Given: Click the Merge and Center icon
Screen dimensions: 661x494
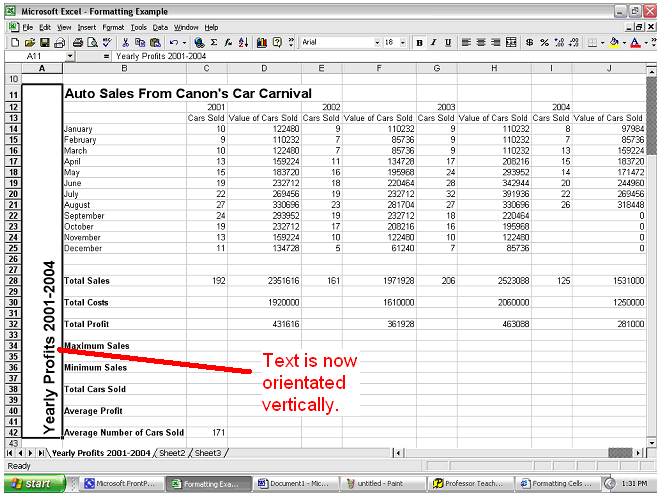Looking at the screenshot, I should pos(510,43).
